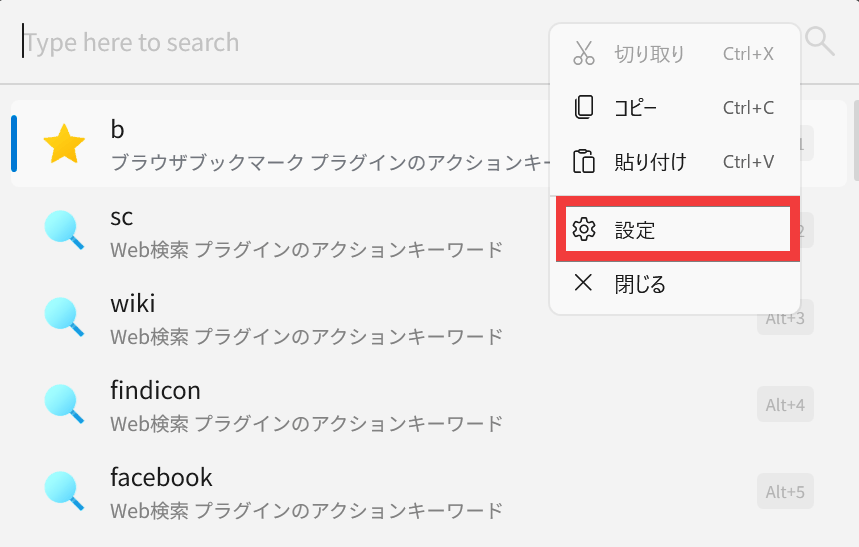Click the Alt+5 shortcut badge

785,492
